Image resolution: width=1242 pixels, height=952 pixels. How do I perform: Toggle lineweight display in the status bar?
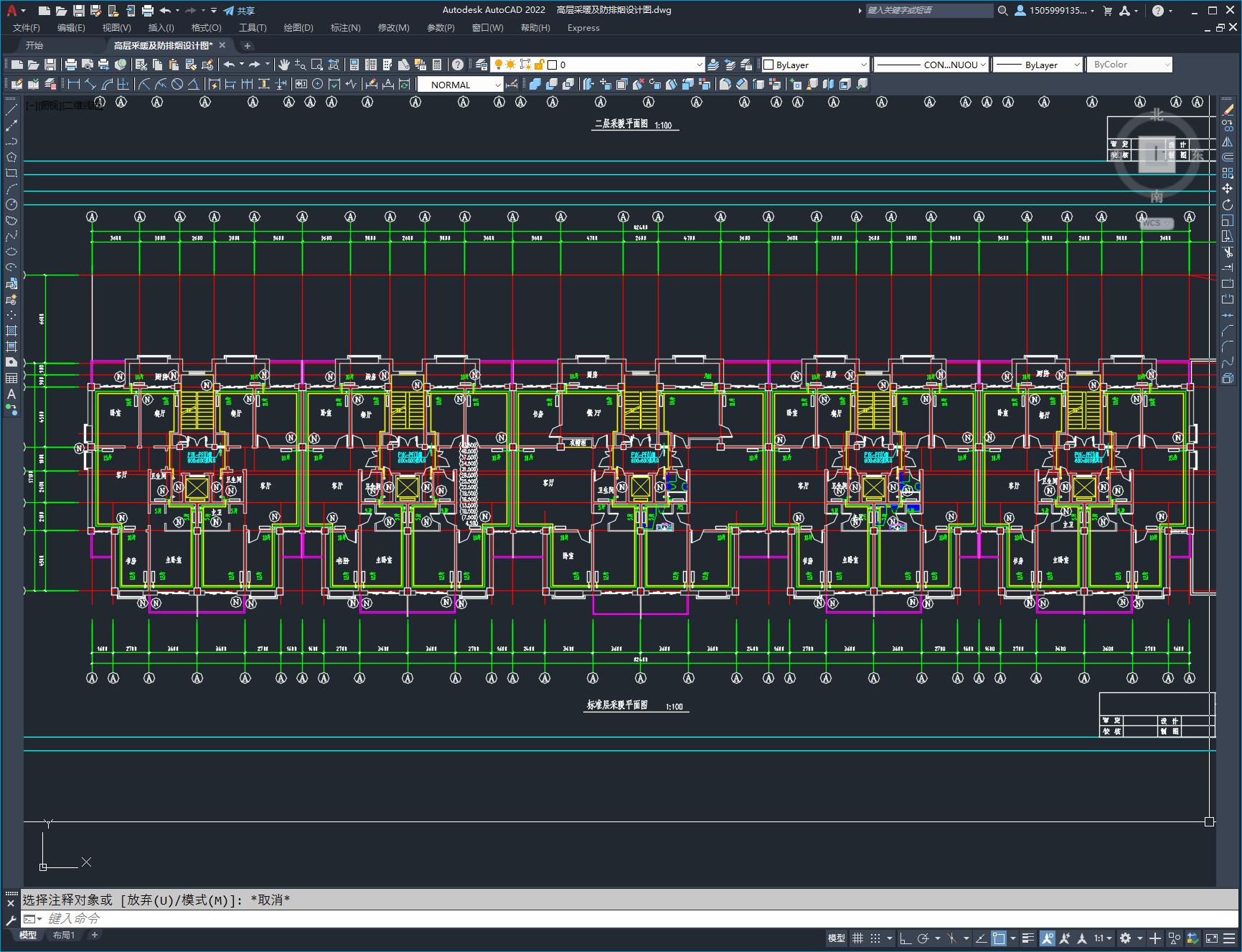pos(1028,938)
